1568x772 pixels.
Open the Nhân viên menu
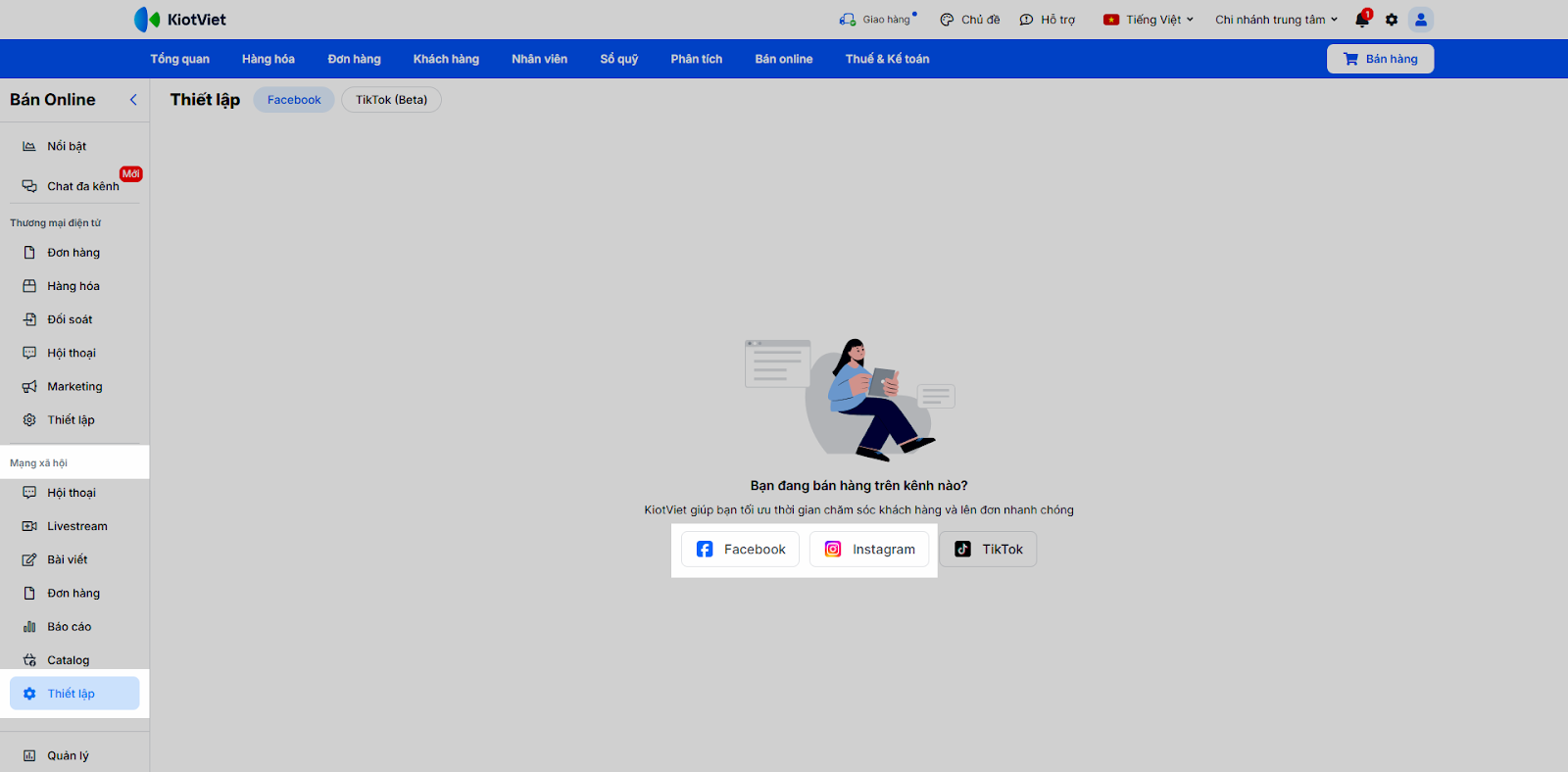[539, 59]
